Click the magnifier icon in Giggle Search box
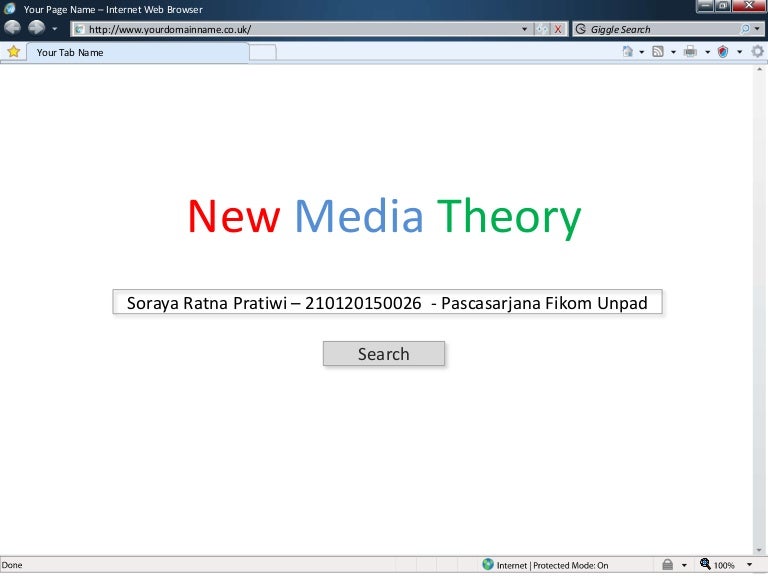The width and height of the screenshot is (768, 576). click(745, 29)
